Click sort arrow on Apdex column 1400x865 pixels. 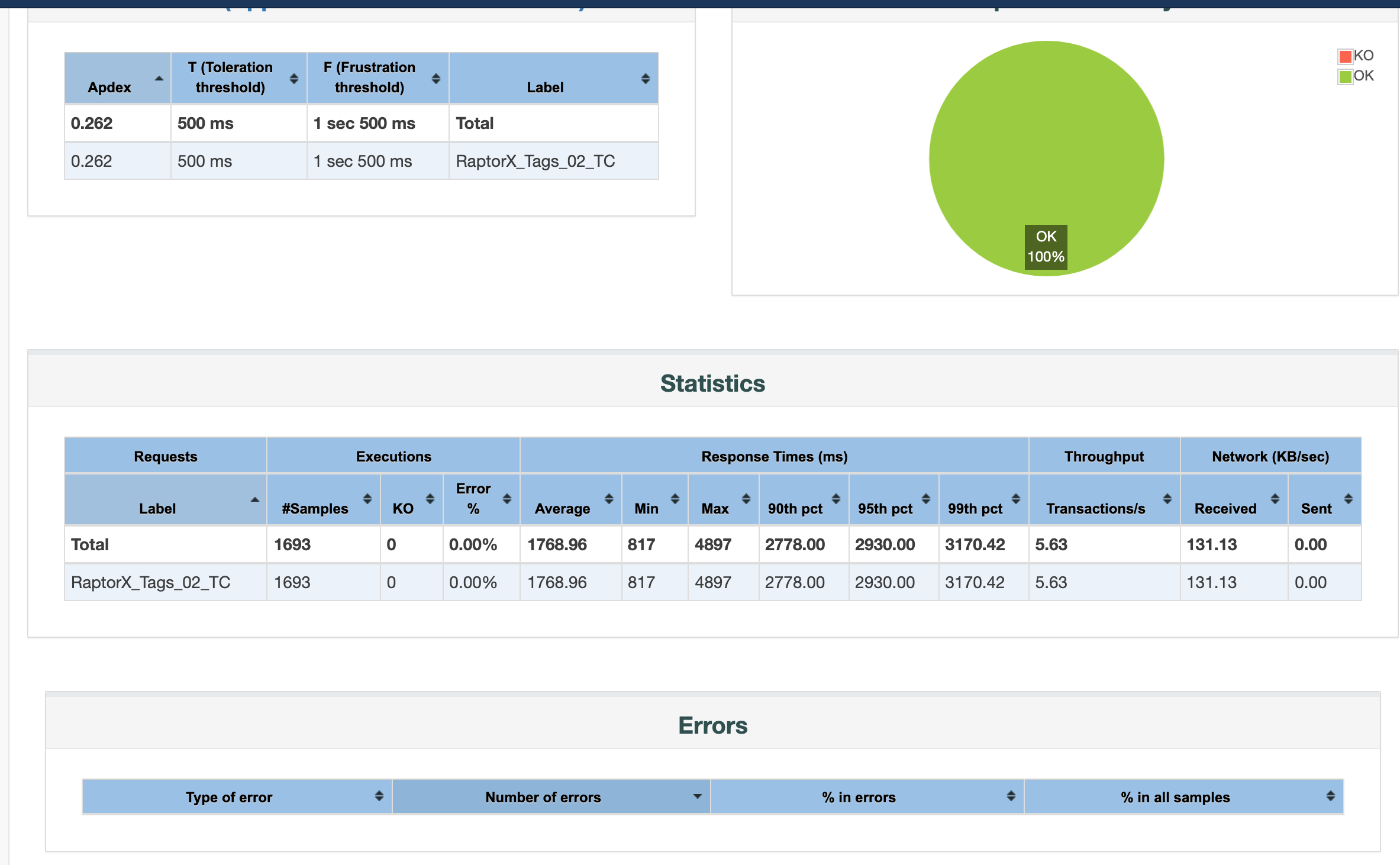(x=159, y=79)
